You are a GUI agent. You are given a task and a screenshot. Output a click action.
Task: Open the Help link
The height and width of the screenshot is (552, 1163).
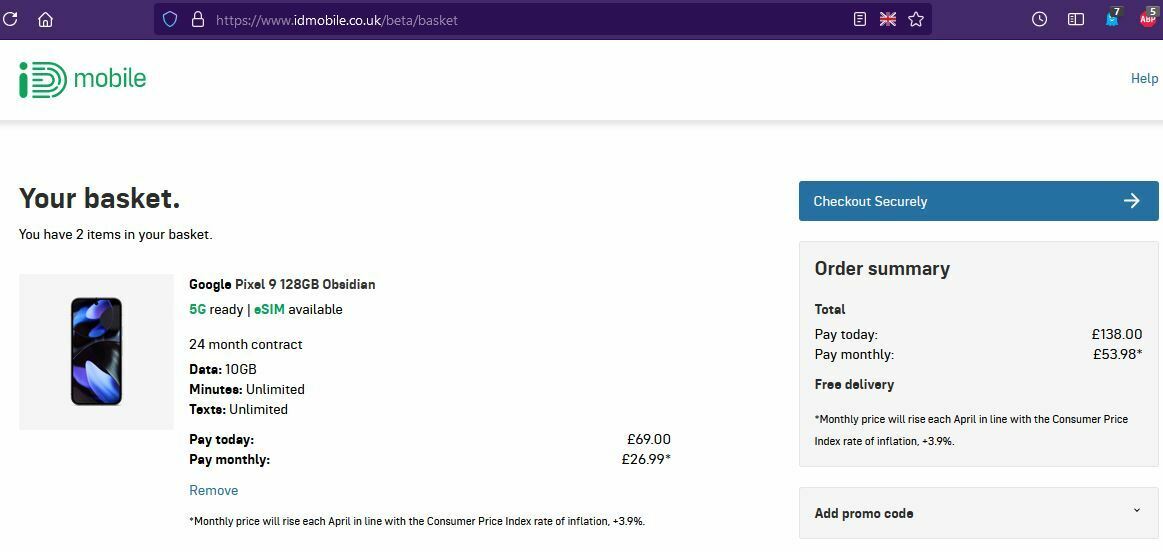click(1144, 78)
